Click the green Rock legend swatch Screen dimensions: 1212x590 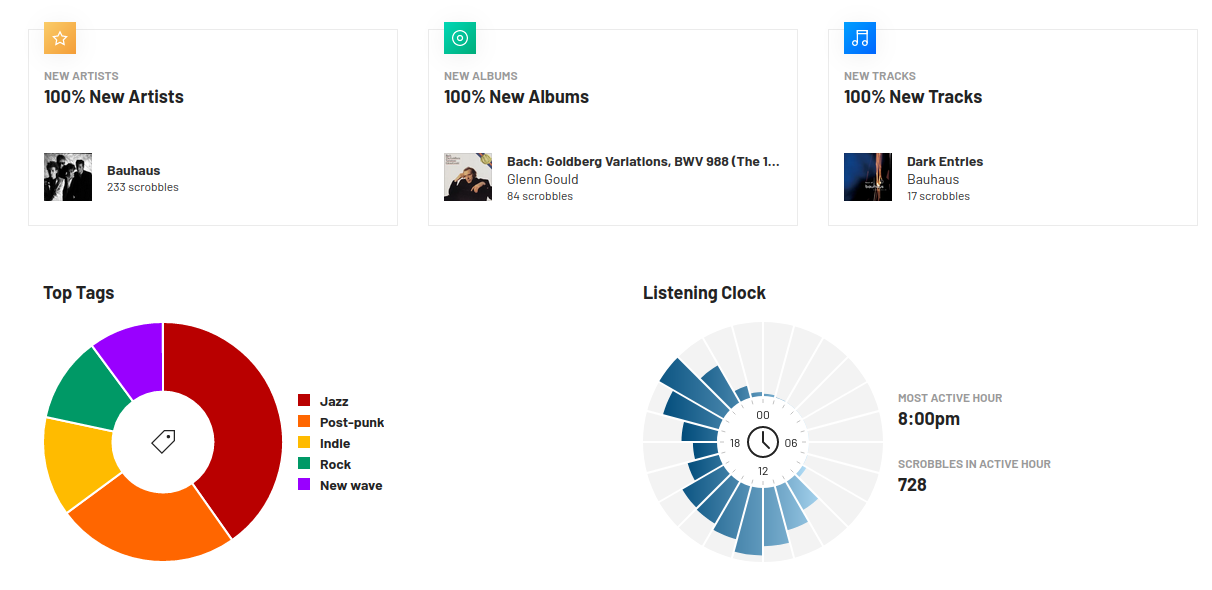click(x=304, y=464)
